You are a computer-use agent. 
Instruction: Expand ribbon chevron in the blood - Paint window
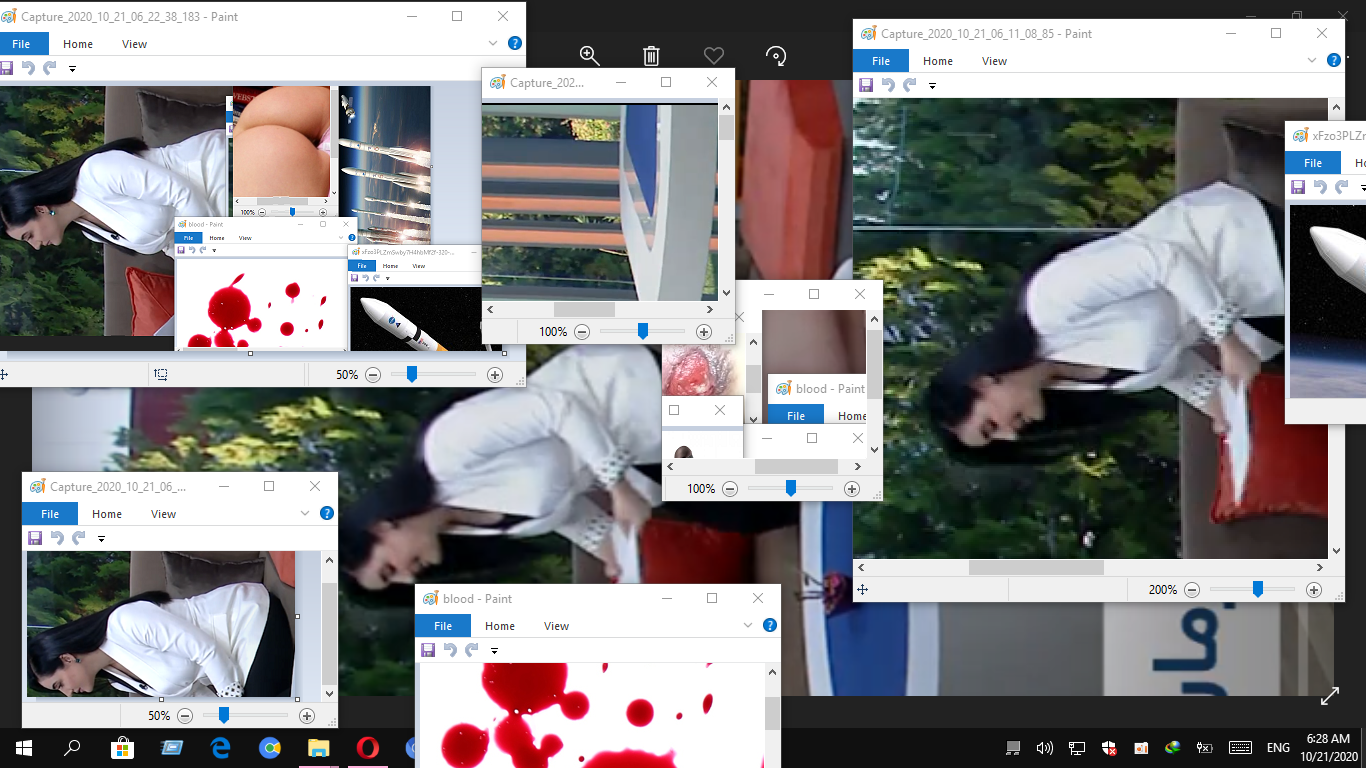tap(748, 625)
